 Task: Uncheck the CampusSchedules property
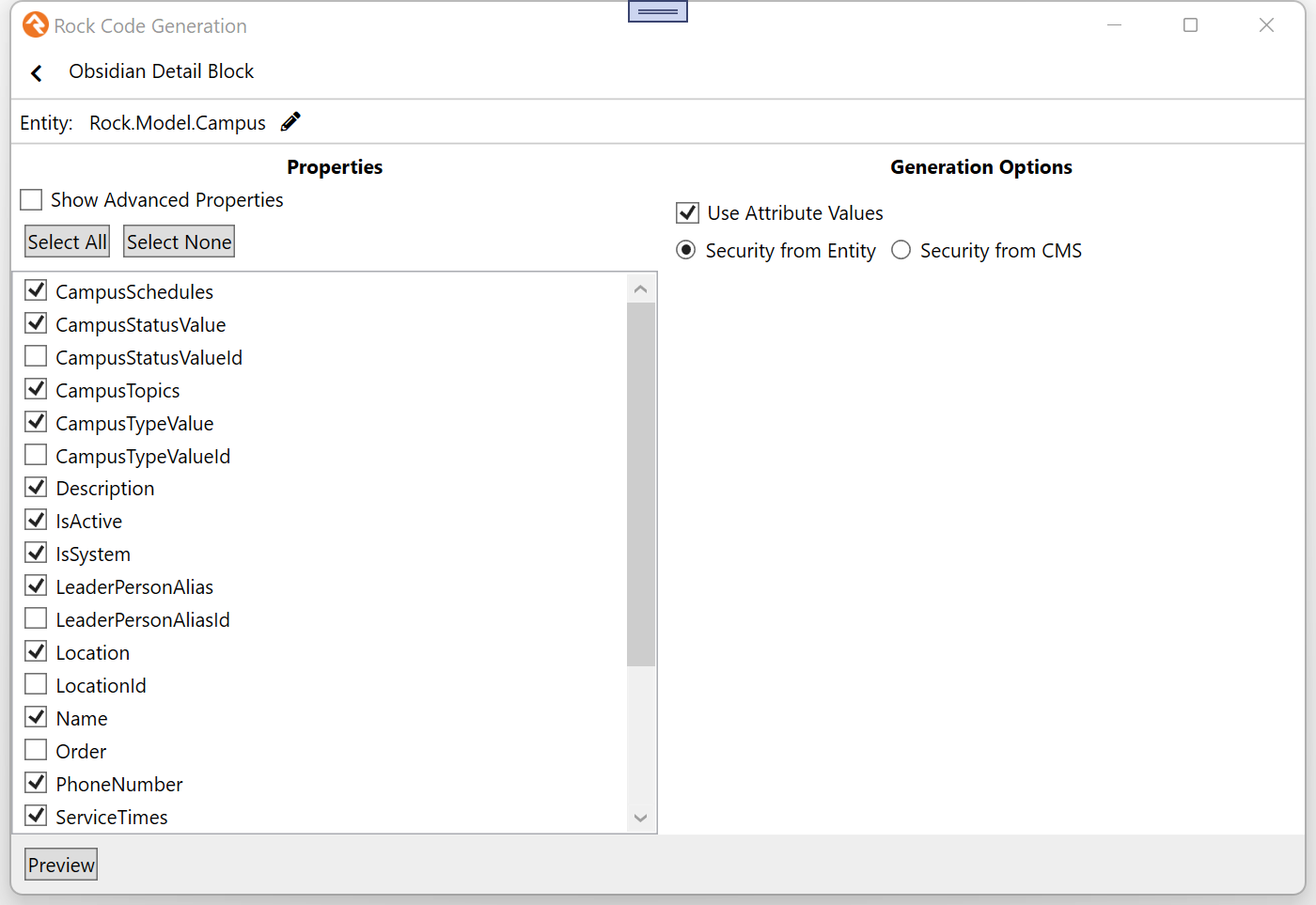tap(36, 290)
